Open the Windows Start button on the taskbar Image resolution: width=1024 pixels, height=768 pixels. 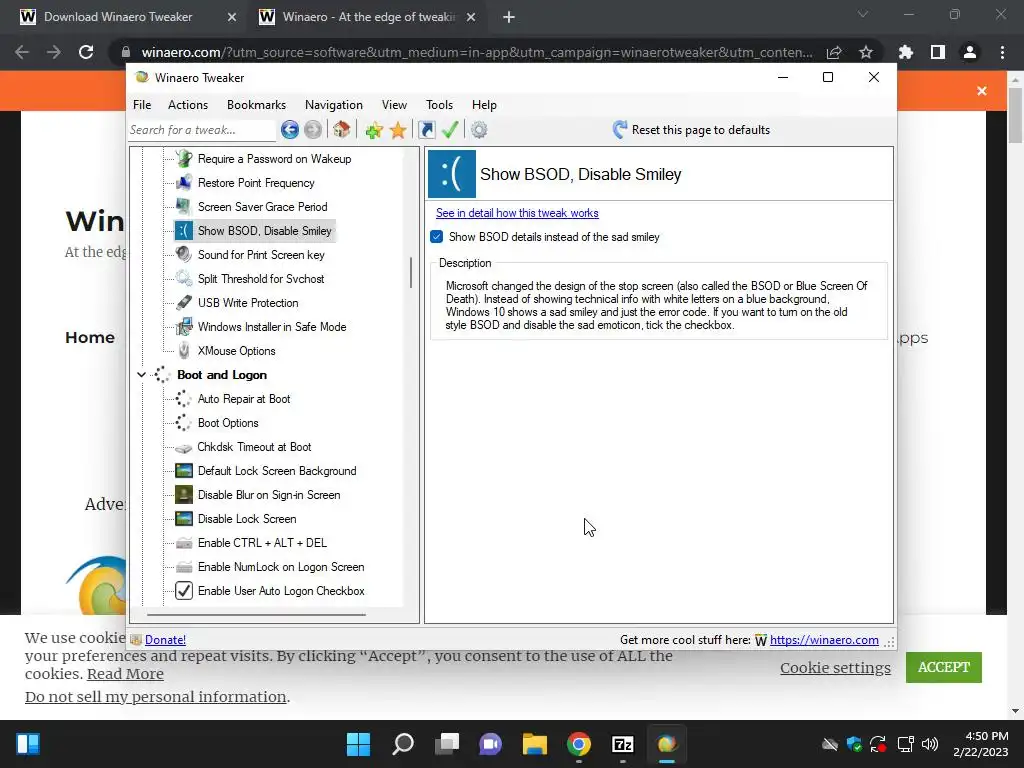(x=359, y=744)
